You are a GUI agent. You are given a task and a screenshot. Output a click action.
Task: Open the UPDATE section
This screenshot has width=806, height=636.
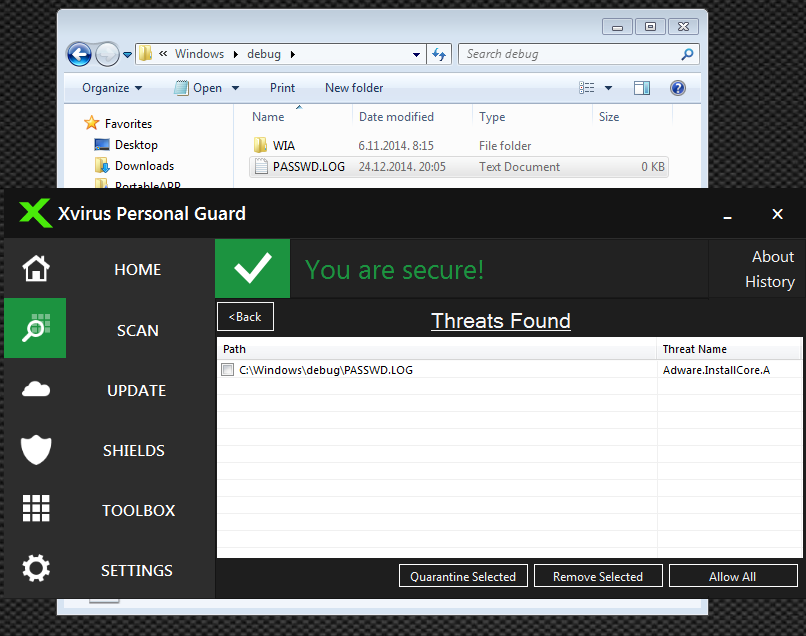tap(137, 390)
